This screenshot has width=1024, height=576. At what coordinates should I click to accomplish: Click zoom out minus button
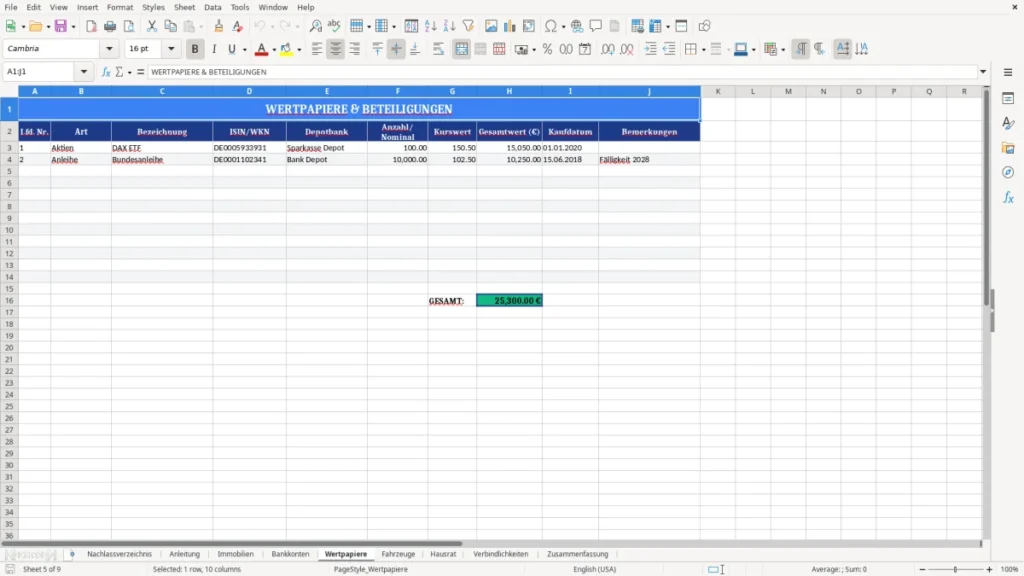point(922,569)
